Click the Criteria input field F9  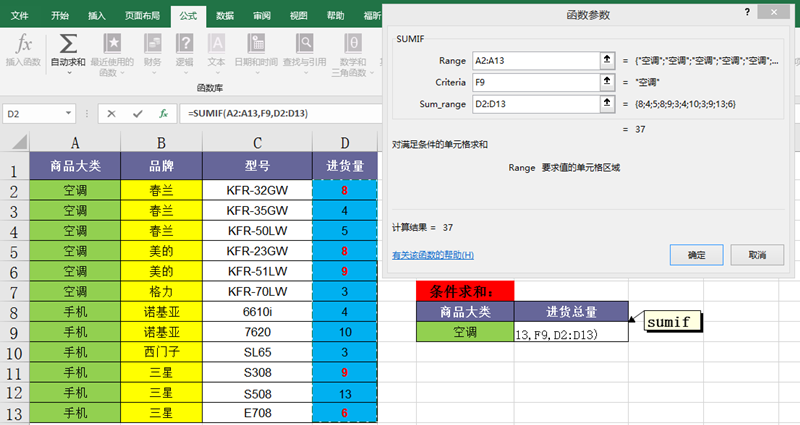click(536, 82)
